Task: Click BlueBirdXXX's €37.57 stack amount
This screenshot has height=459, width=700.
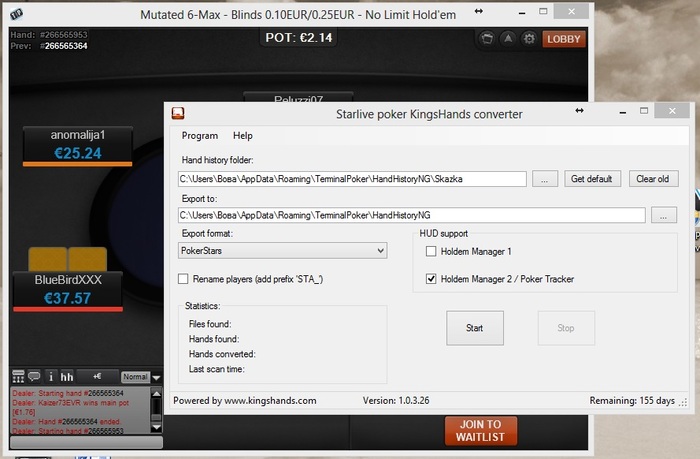Action: click(67, 298)
